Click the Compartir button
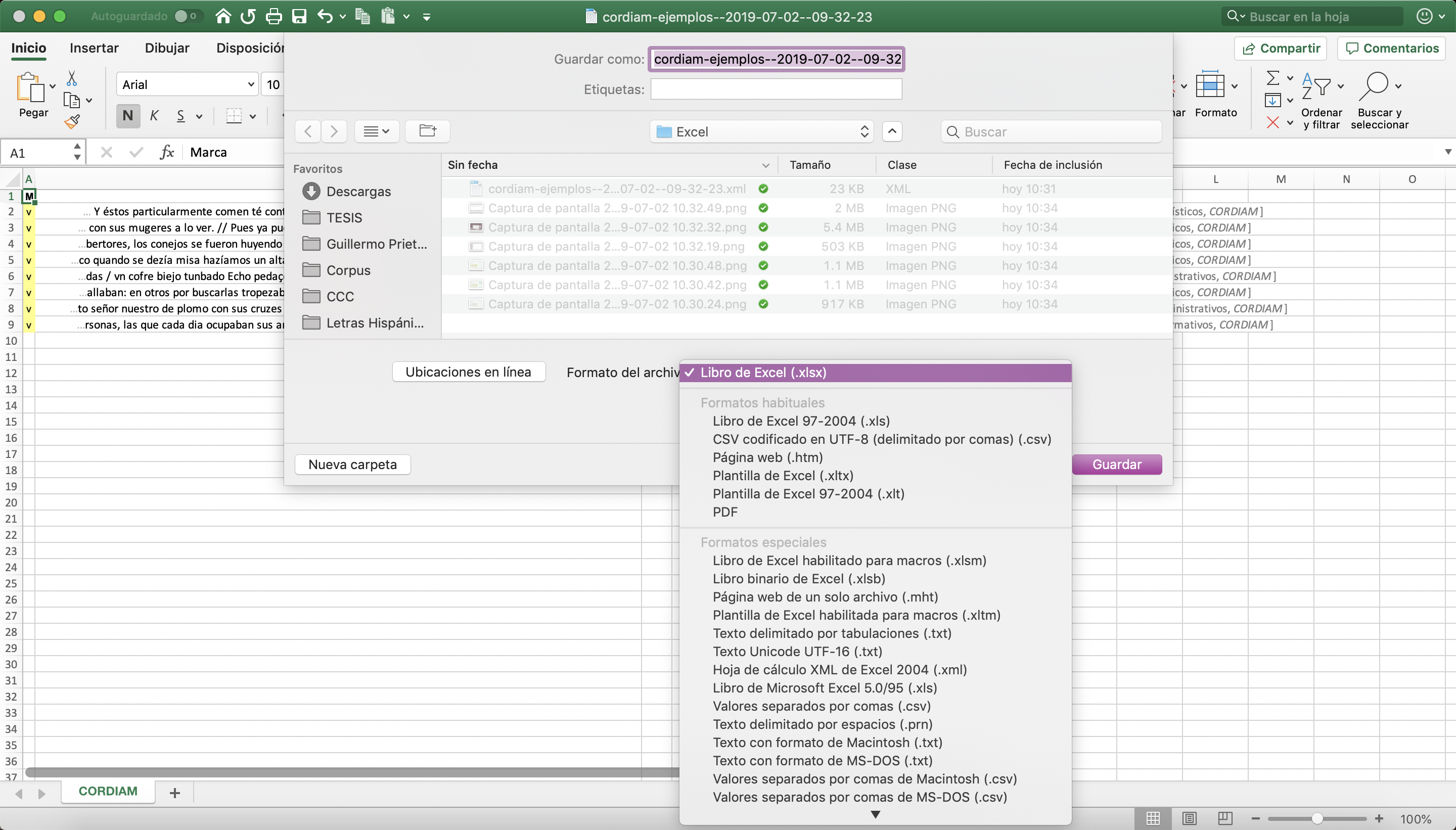This screenshot has width=1456, height=830. (1281, 48)
